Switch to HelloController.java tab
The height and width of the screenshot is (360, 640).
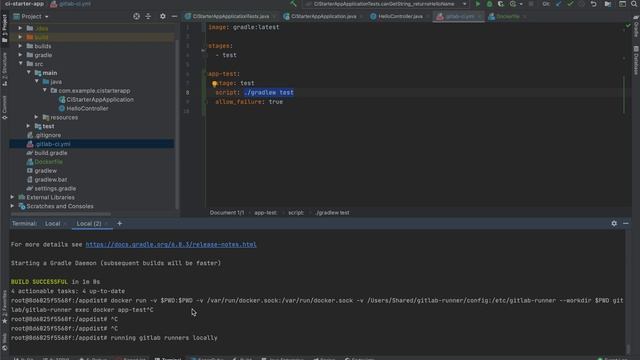point(399,17)
